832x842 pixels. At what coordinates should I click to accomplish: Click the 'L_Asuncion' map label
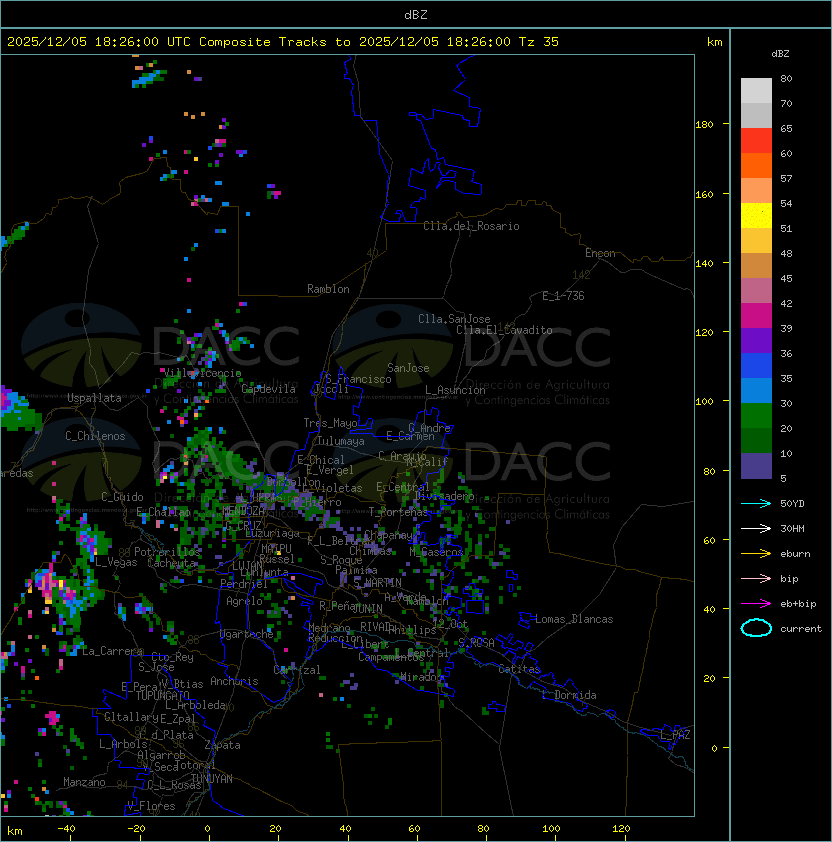(455, 390)
